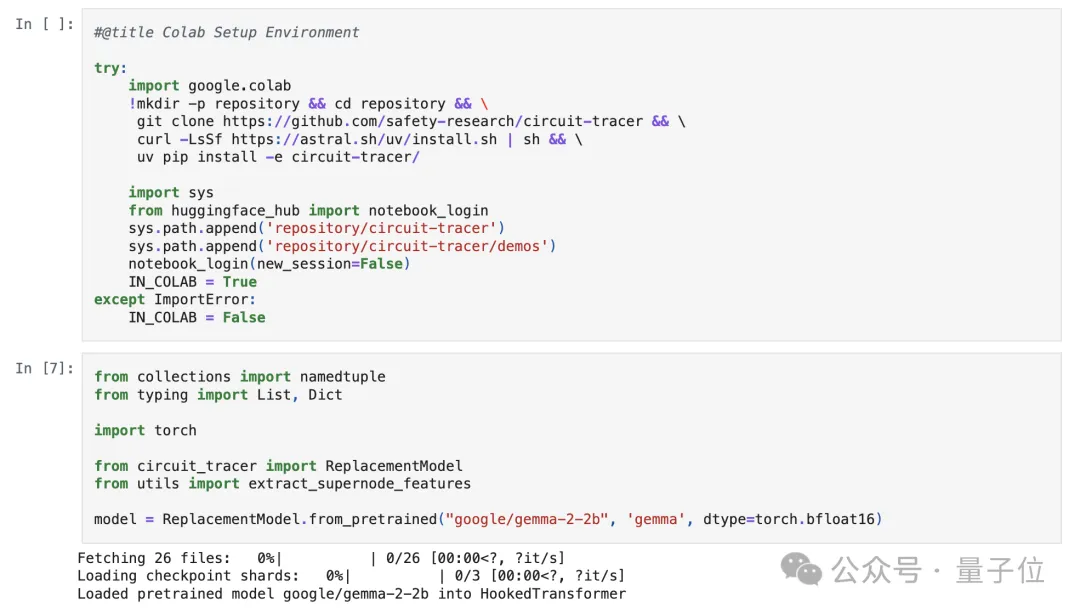
Task: Select the In [7] cell prompt
Action: tap(45, 368)
